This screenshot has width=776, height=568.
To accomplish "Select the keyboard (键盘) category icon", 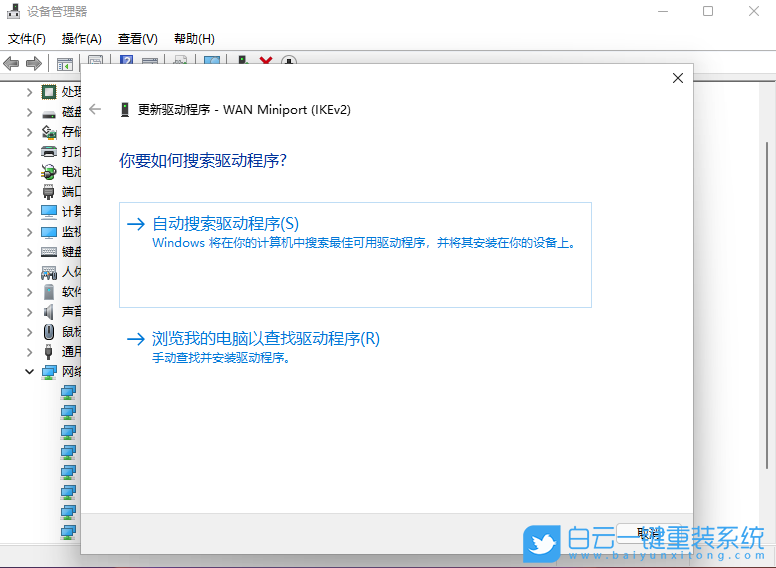I will tap(49, 252).
